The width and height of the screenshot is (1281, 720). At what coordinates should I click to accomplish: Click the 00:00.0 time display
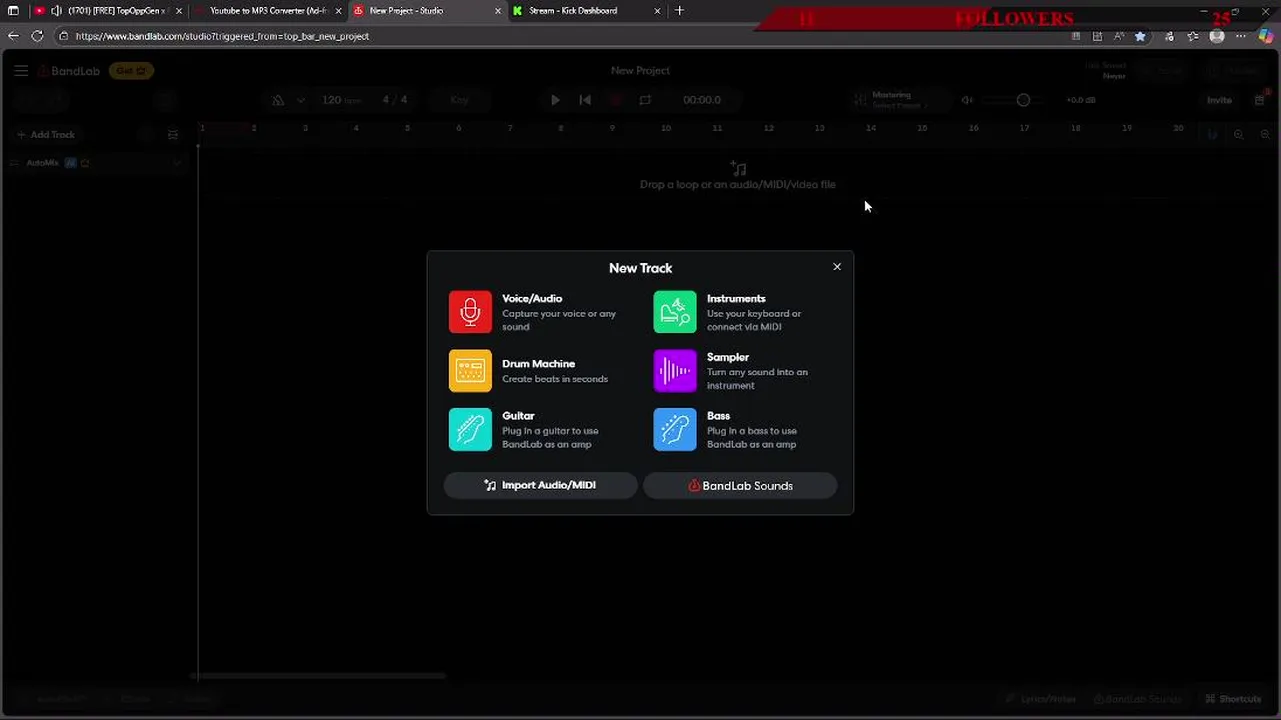point(702,100)
